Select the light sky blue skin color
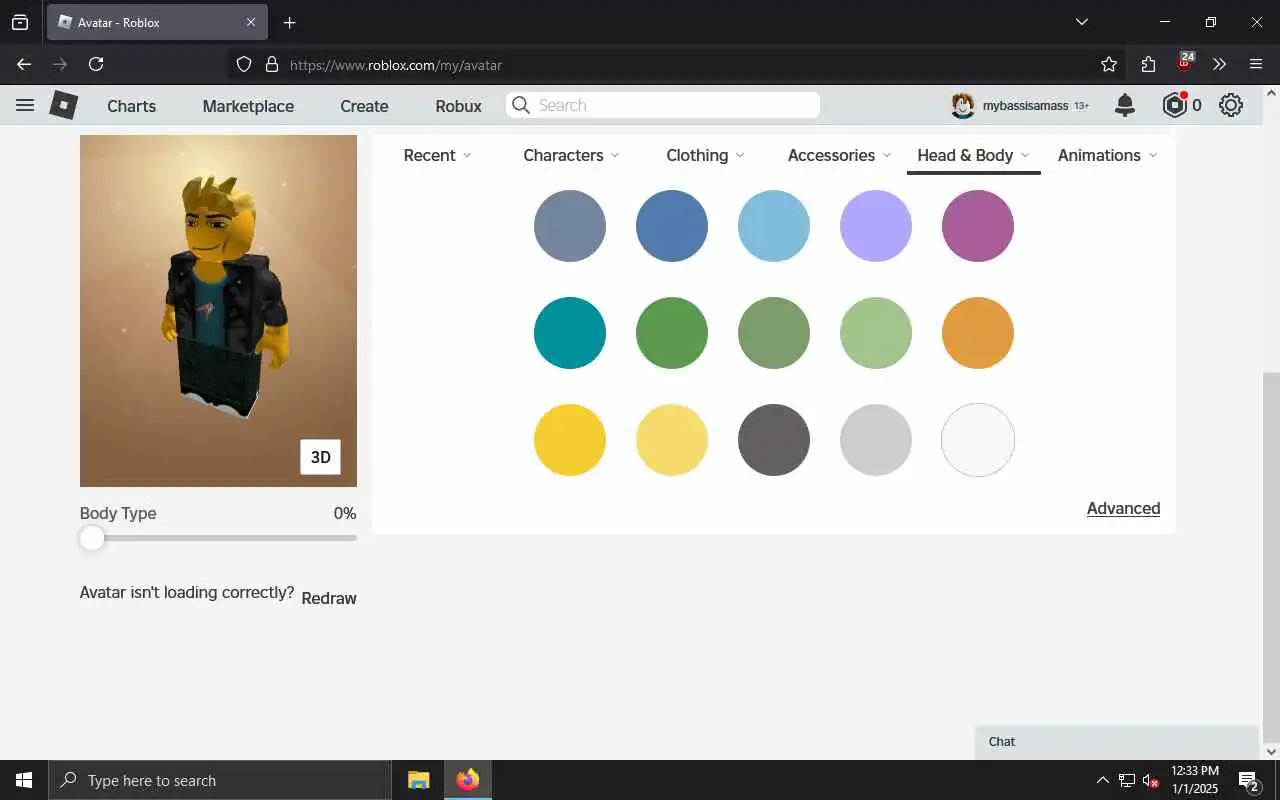1280x800 pixels. [x=774, y=226]
